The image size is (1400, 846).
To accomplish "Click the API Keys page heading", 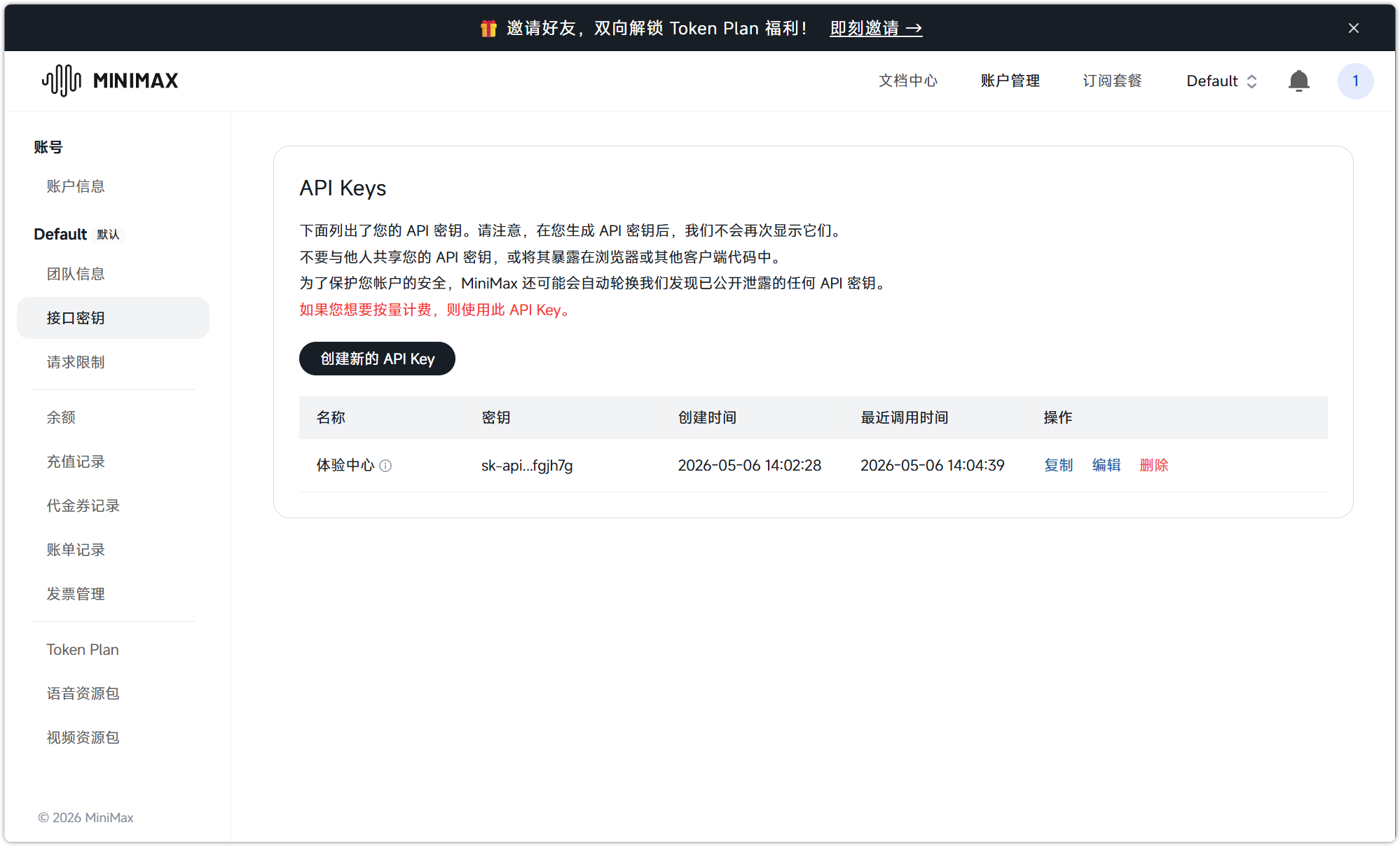I will [343, 188].
